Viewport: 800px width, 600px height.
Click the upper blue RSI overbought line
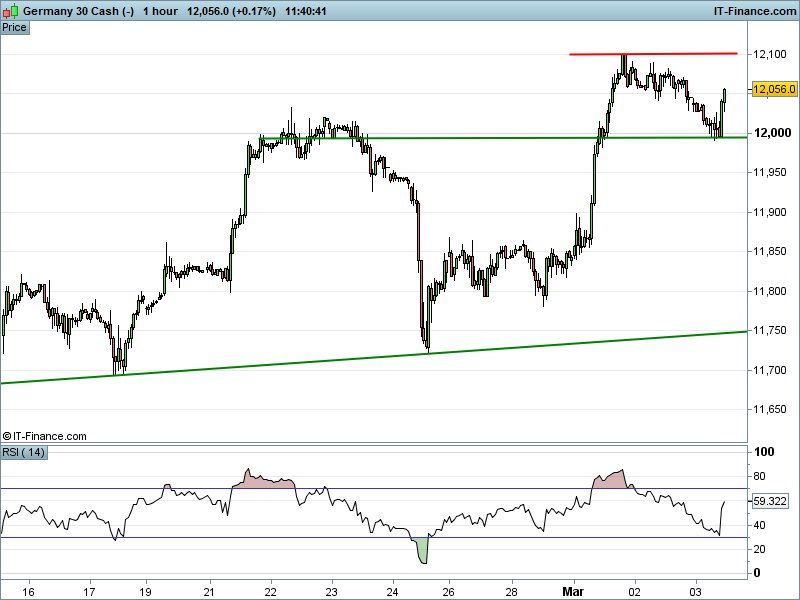[374, 488]
